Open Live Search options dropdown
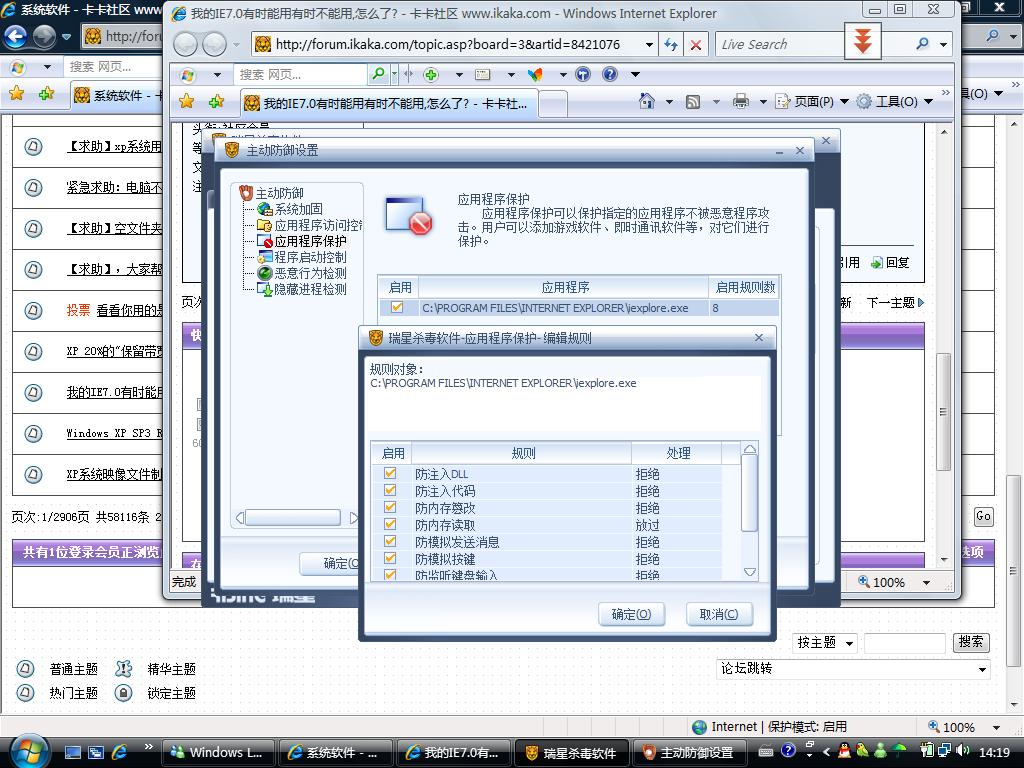The image size is (1024, 768). [x=944, y=44]
